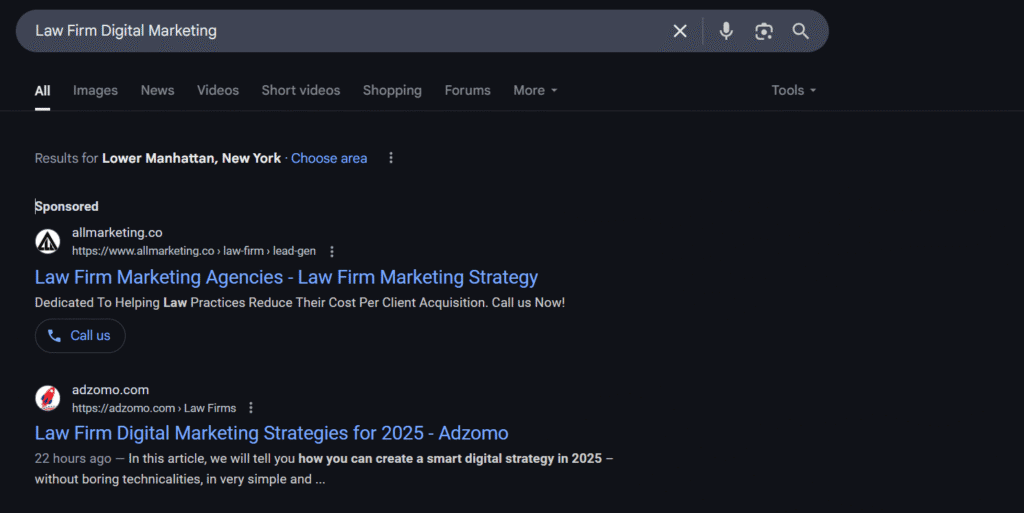Image resolution: width=1024 pixels, height=513 pixels.
Task: Open the Tools dropdown
Action: point(793,90)
